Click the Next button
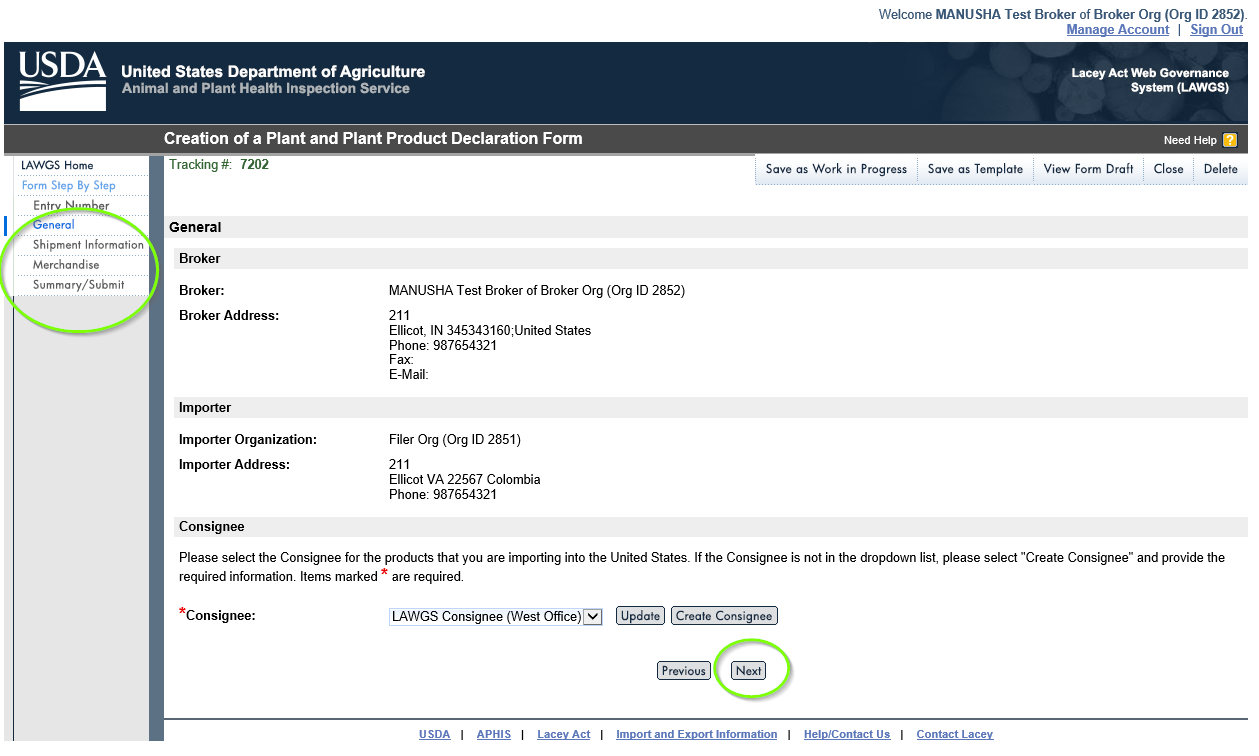This screenshot has height=756, width=1259. 748,671
